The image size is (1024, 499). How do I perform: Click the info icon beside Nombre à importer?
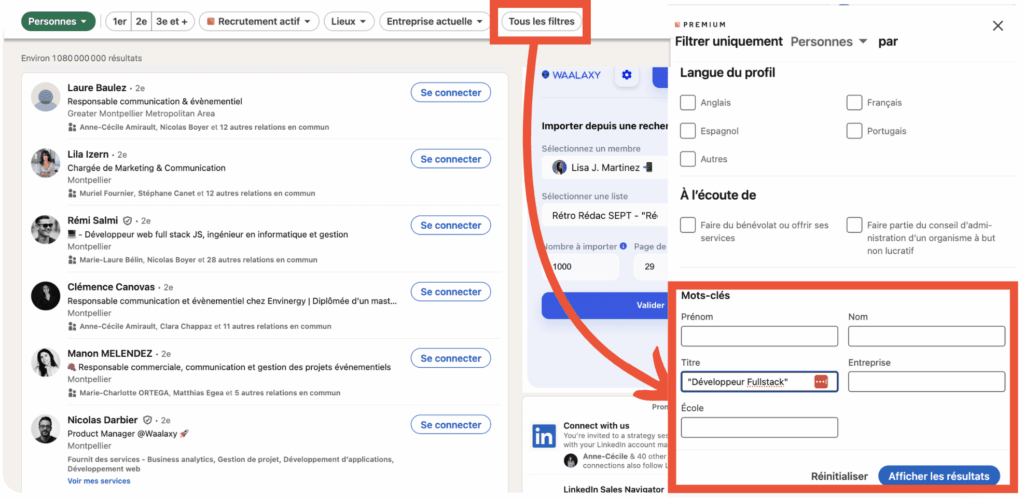(x=623, y=246)
